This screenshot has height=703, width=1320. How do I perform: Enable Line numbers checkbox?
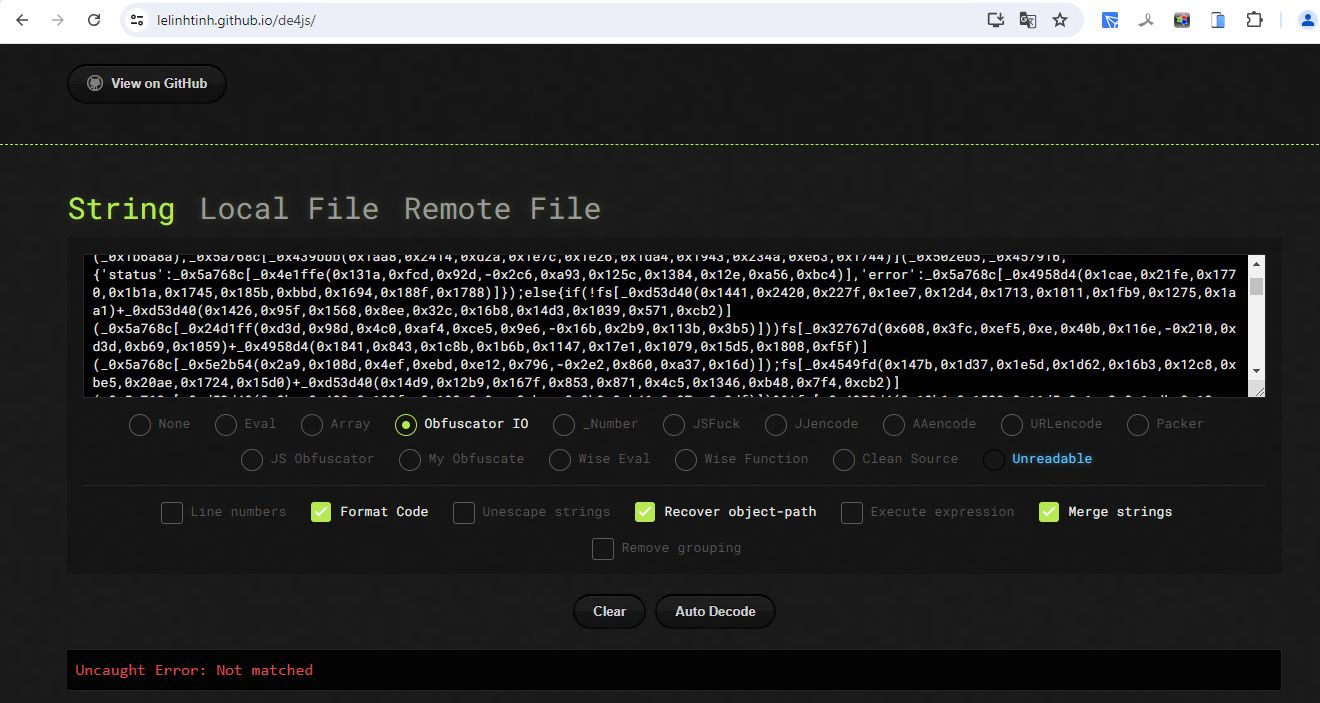click(172, 512)
